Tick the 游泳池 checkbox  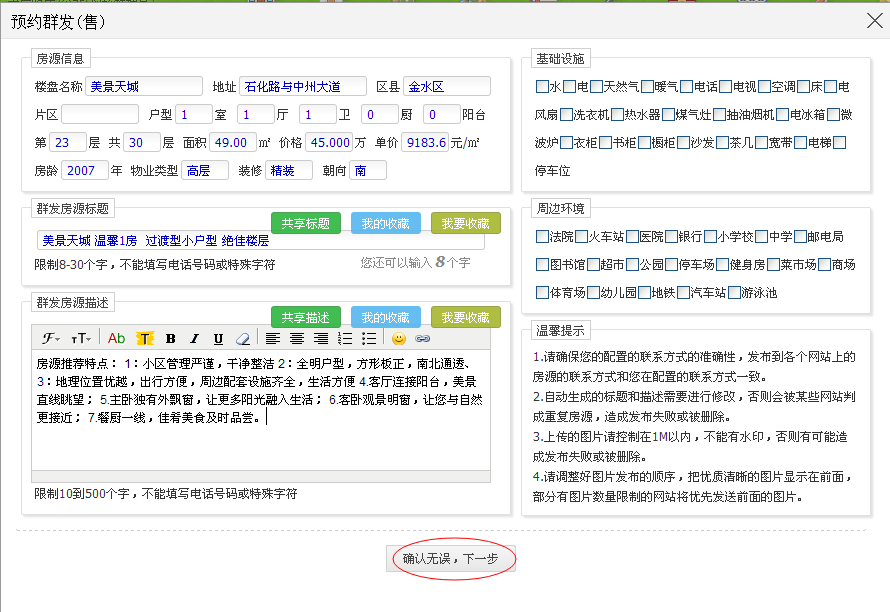[734, 292]
